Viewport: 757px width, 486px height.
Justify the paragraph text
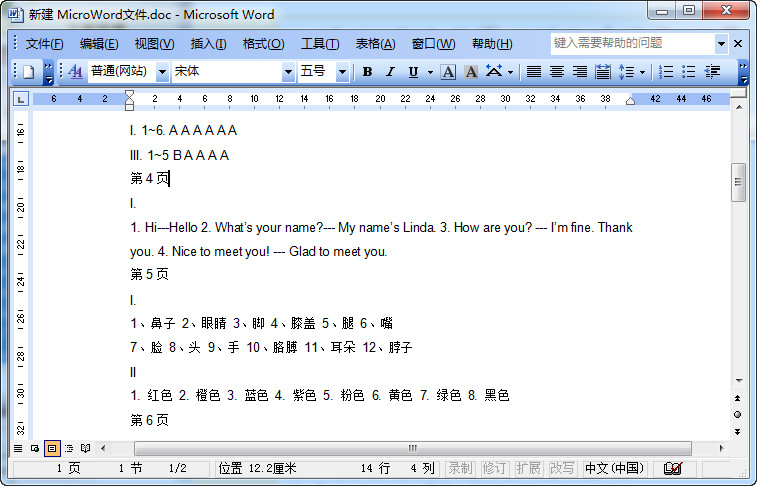pos(533,72)
